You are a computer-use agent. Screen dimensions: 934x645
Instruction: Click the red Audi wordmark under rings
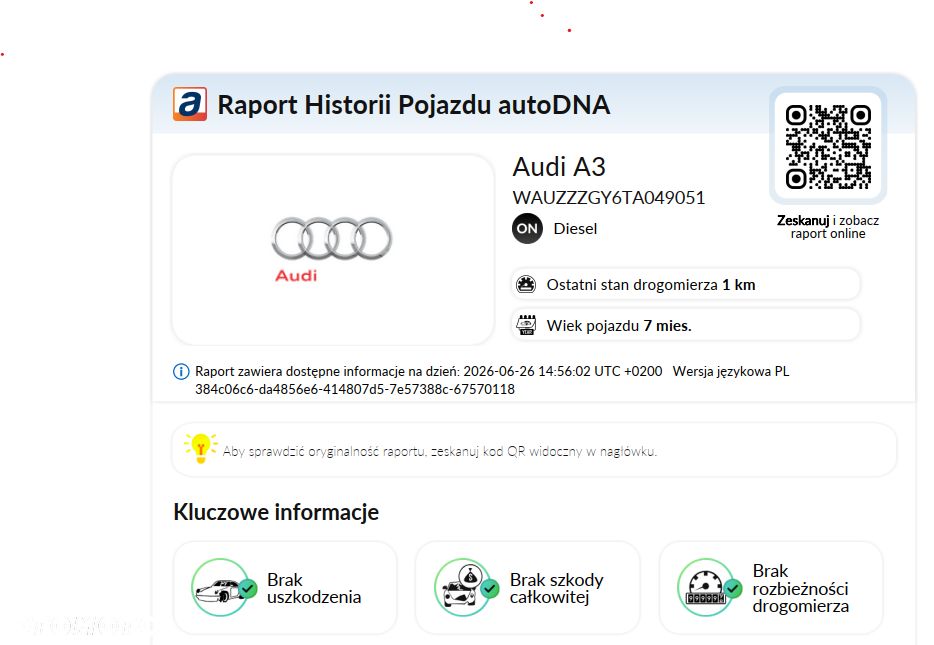(296, 276)
